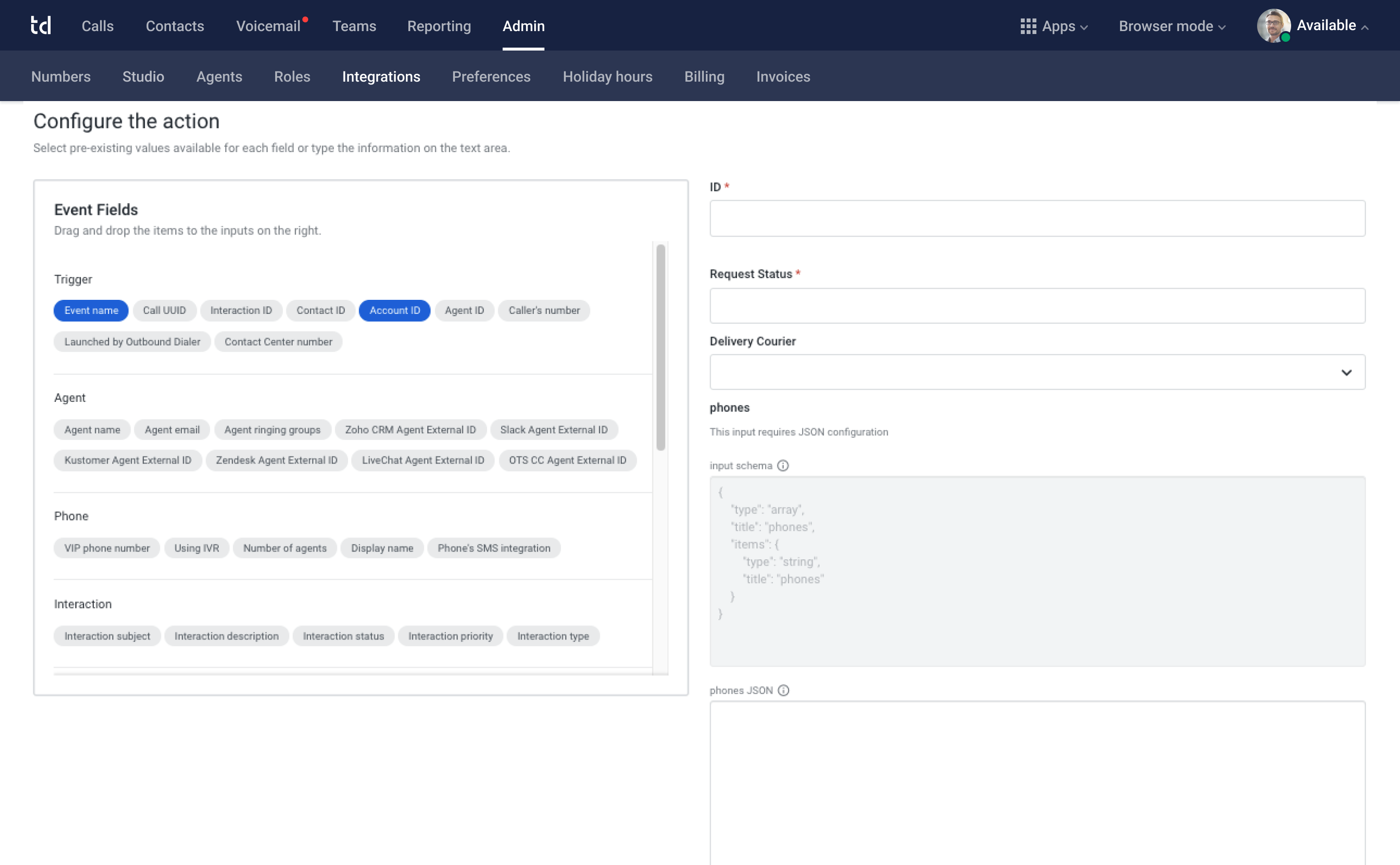Viewport: 1400px width, 865px height.
Task: Select the Event name chip
Action: [x=91, y=311]
